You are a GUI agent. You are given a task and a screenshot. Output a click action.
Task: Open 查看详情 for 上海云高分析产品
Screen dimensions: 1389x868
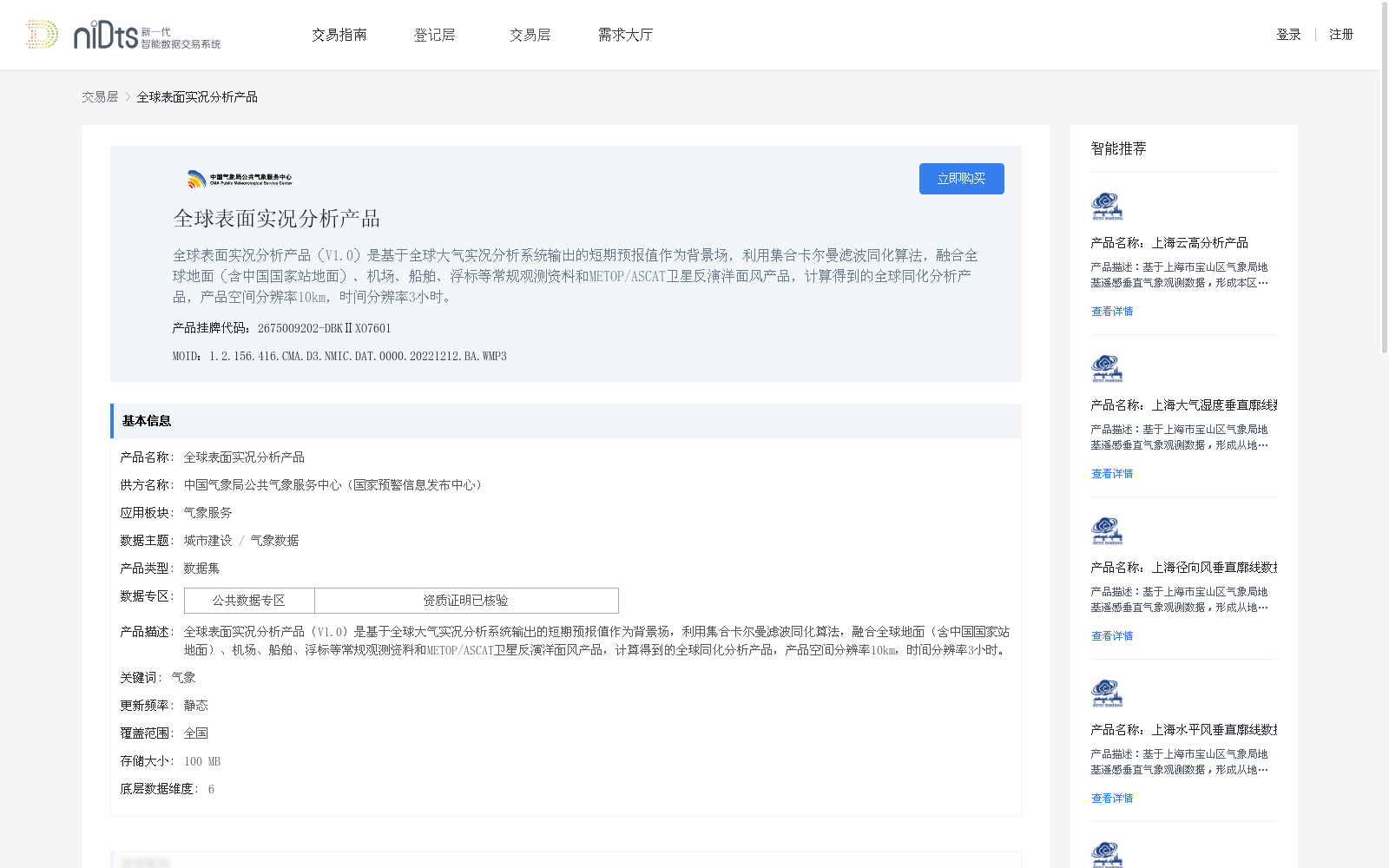[1112, 312]
